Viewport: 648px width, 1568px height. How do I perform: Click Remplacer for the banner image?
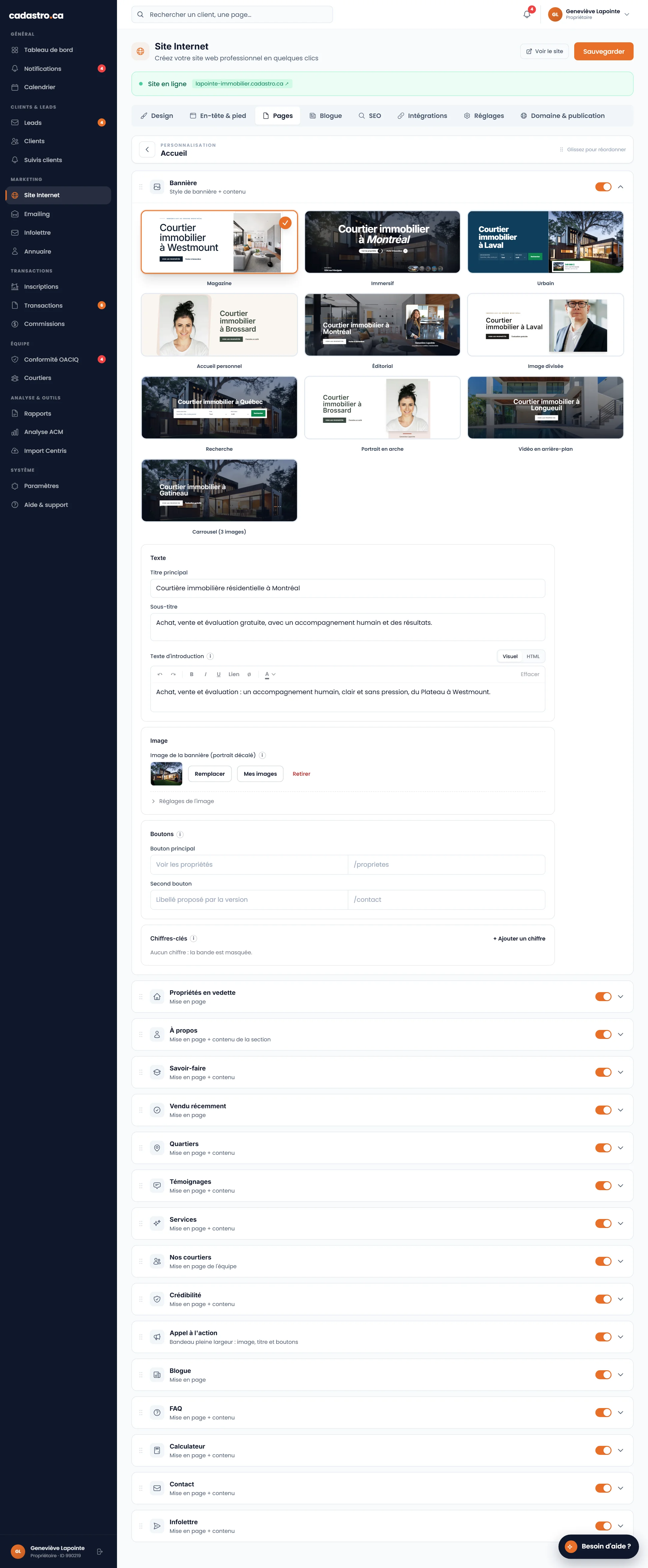(x=210, y=774)
